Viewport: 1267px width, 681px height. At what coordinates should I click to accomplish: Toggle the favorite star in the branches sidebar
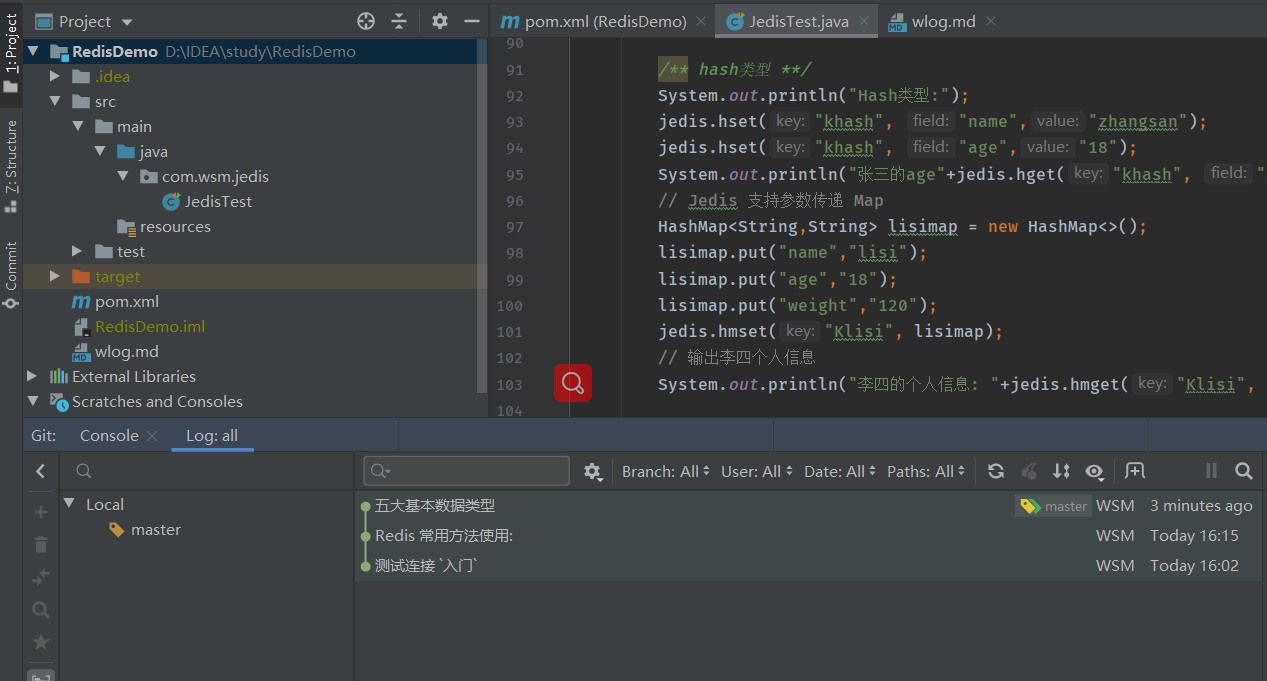coord(41,641)
